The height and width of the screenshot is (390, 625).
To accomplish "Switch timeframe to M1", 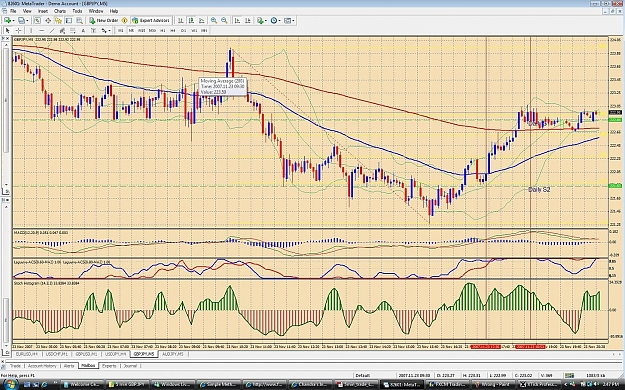I will click(120, 30).
